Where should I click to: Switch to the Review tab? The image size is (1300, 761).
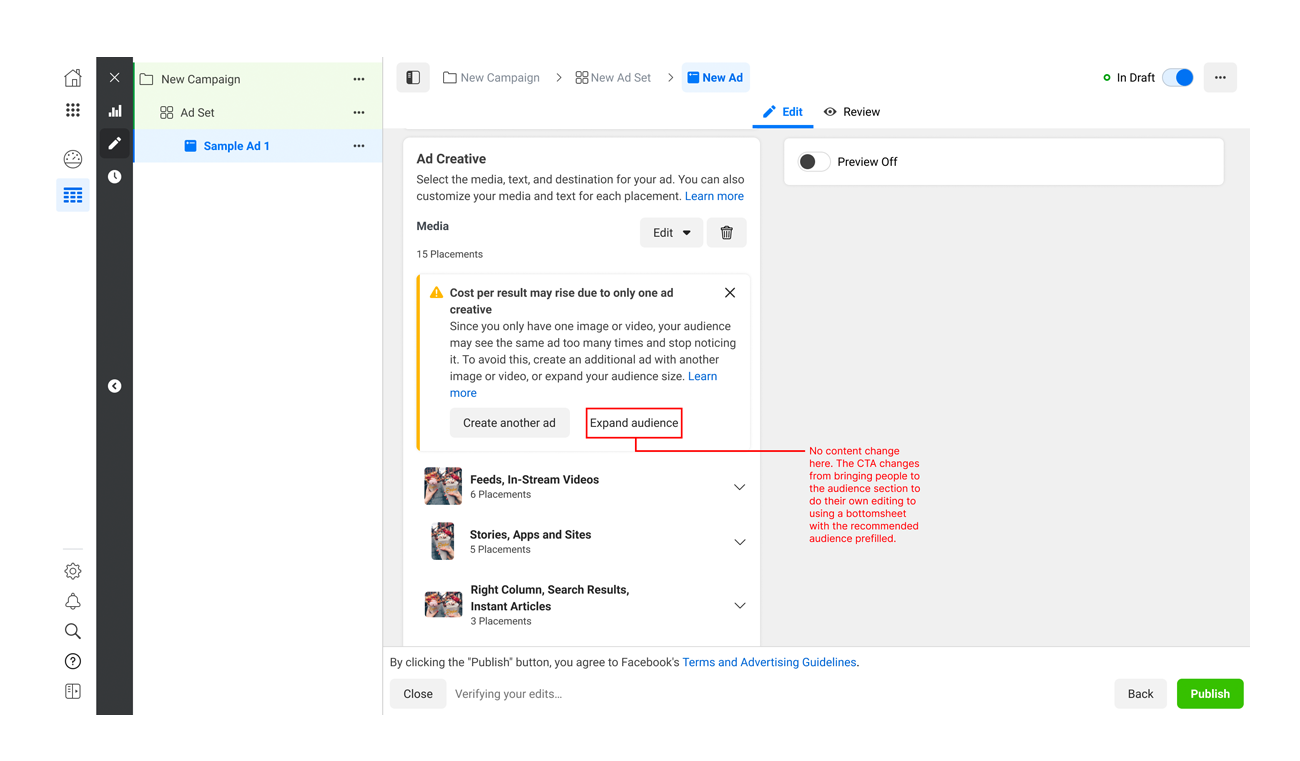coord(852,112)
